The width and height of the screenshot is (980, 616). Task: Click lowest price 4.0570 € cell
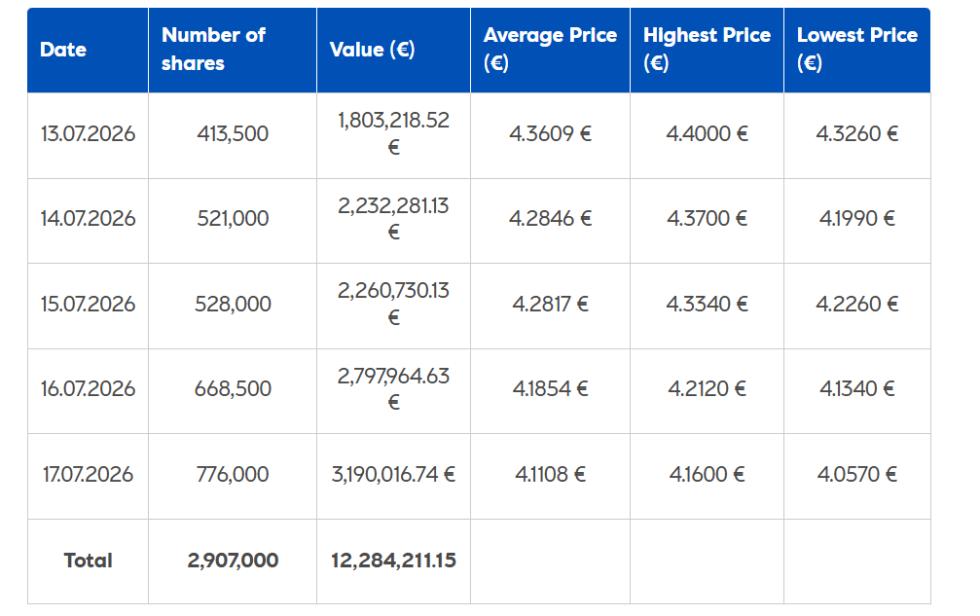(857, 475)
